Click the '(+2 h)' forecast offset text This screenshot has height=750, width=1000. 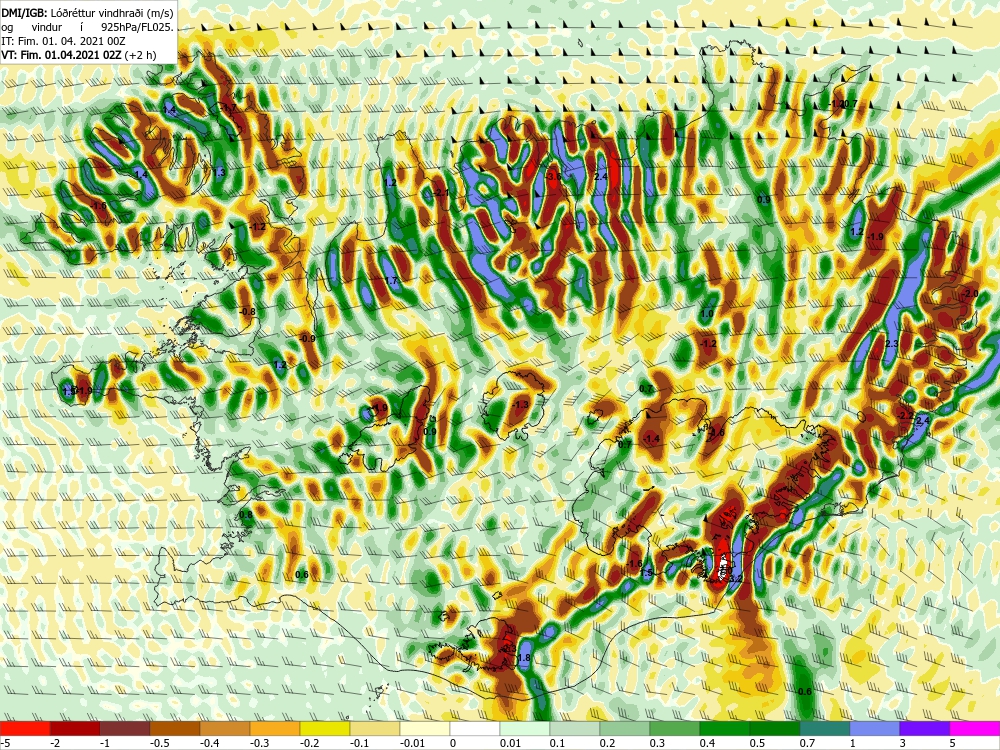point(140,55)
